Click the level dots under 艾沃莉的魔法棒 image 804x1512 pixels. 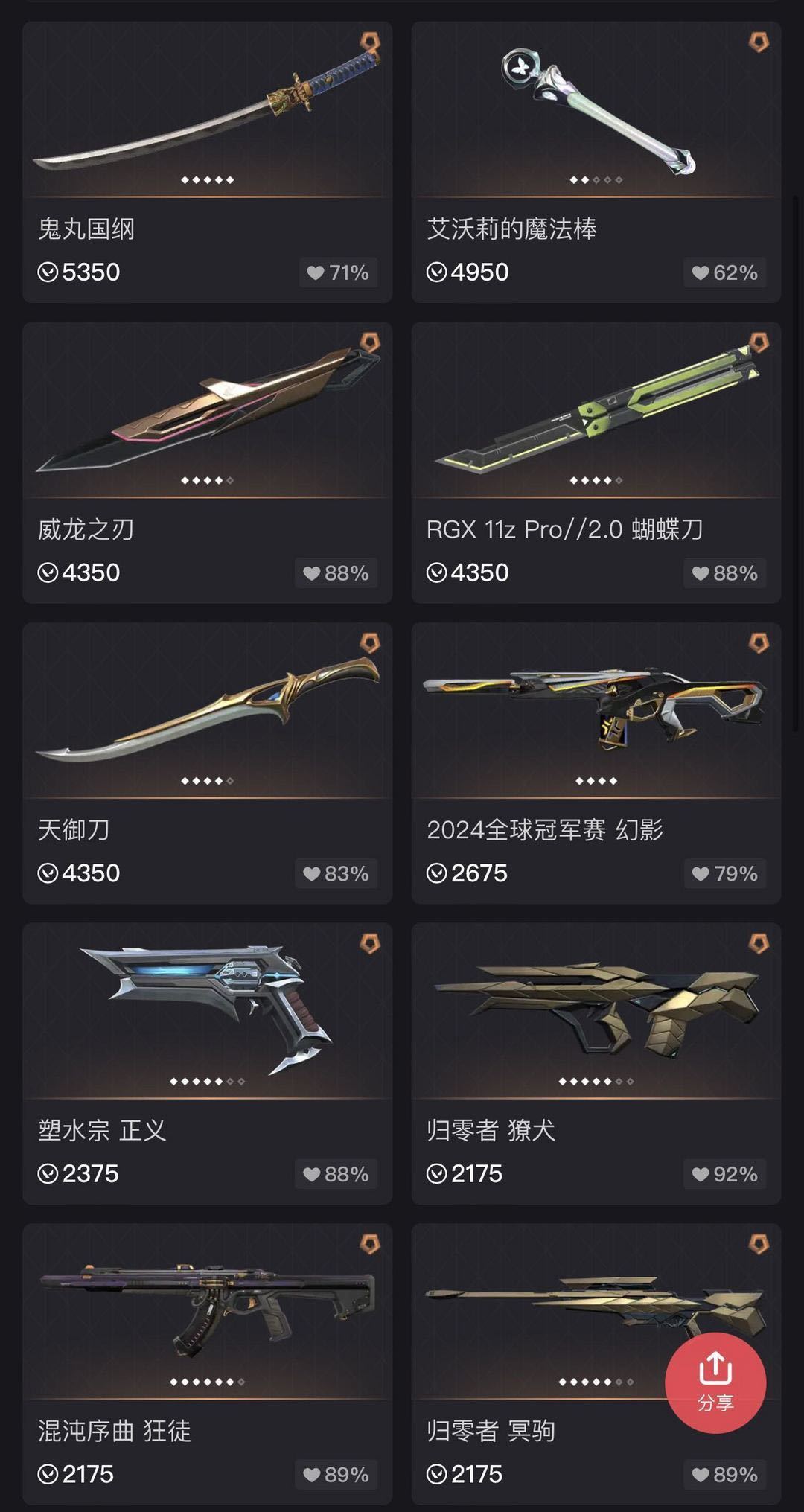click(596, 179)
